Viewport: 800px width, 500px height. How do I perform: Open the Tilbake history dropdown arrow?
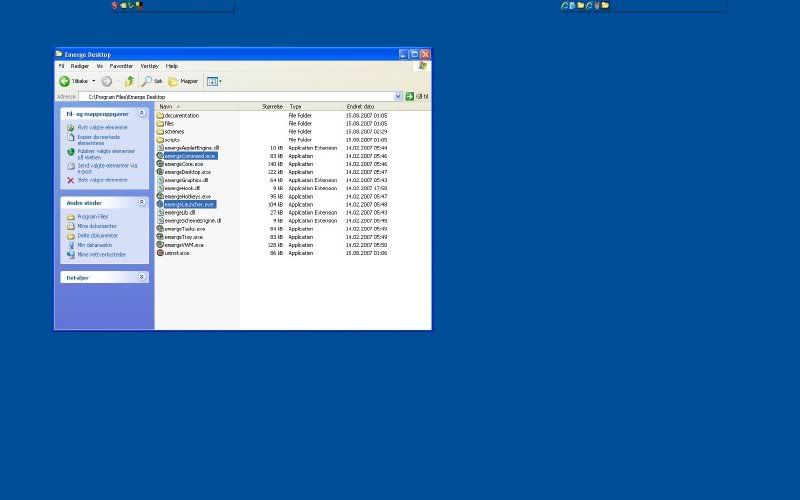[93, 81]
